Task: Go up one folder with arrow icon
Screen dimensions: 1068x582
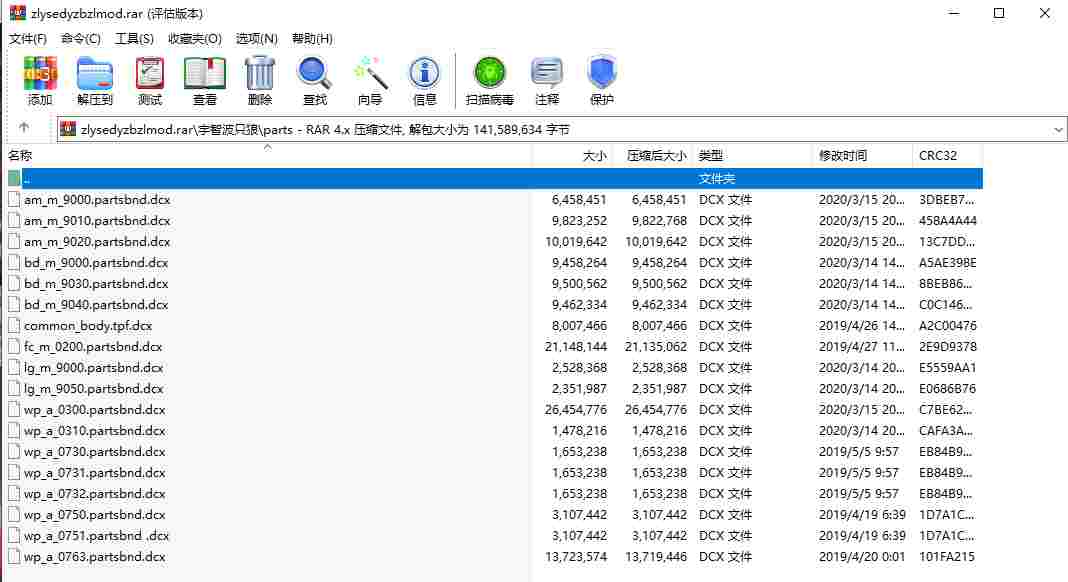Action: tap(25, 127)
